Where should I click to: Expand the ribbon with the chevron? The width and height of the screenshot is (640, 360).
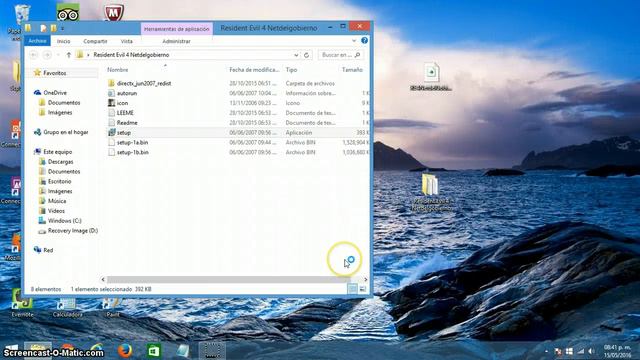354,41
